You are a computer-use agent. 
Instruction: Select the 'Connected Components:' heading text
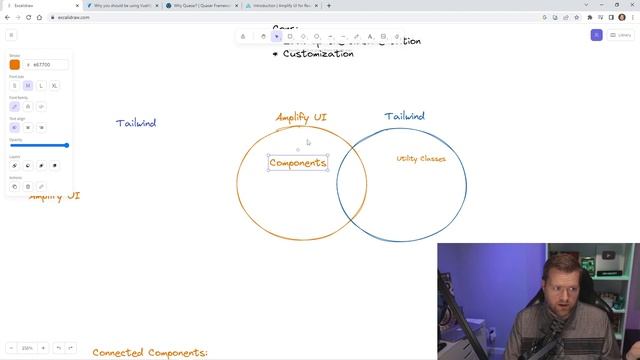(x=150, y=353)
